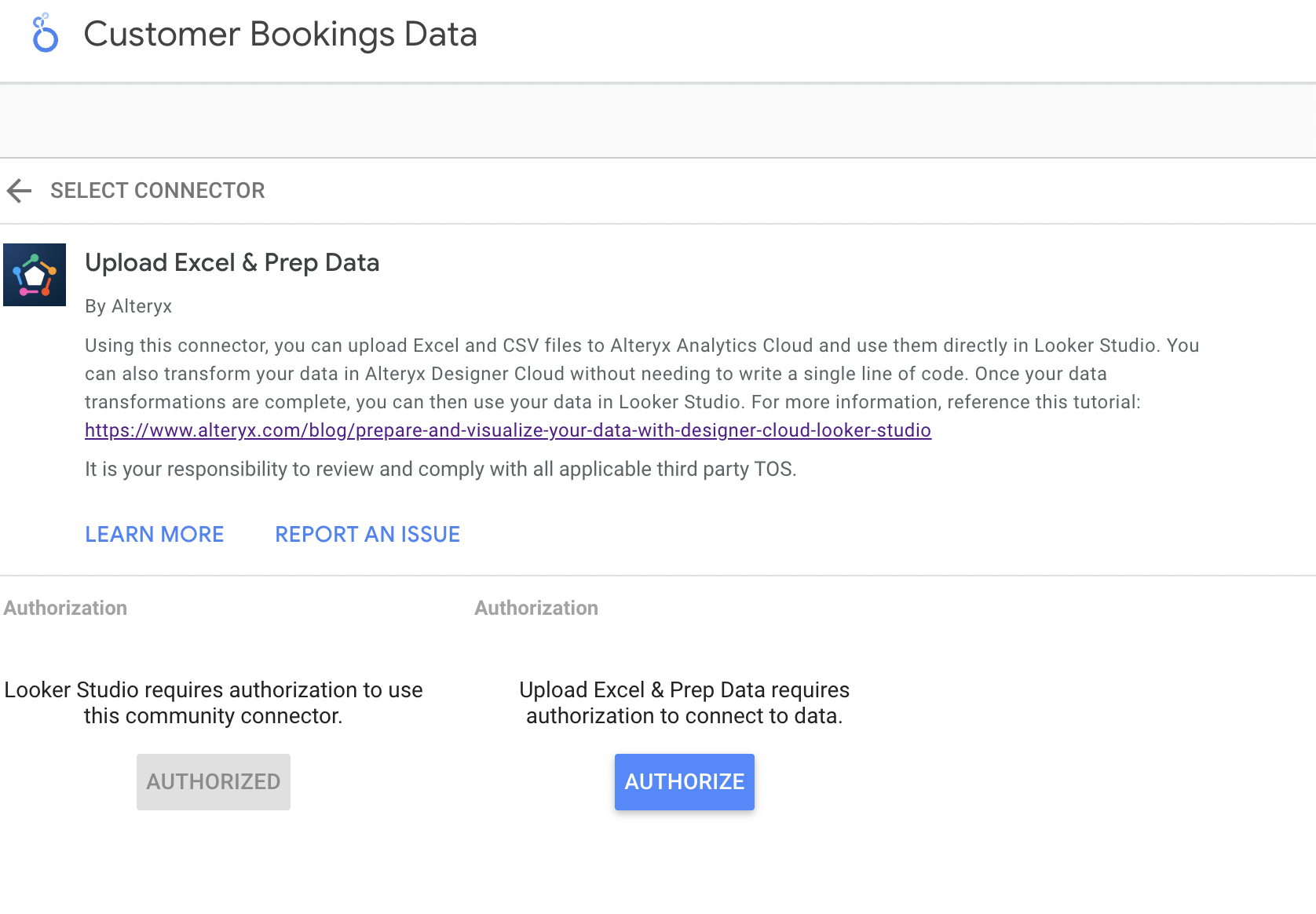1316x914 pixels.
Task: Click the requires authorization to connect message
Action: (683, 702)
